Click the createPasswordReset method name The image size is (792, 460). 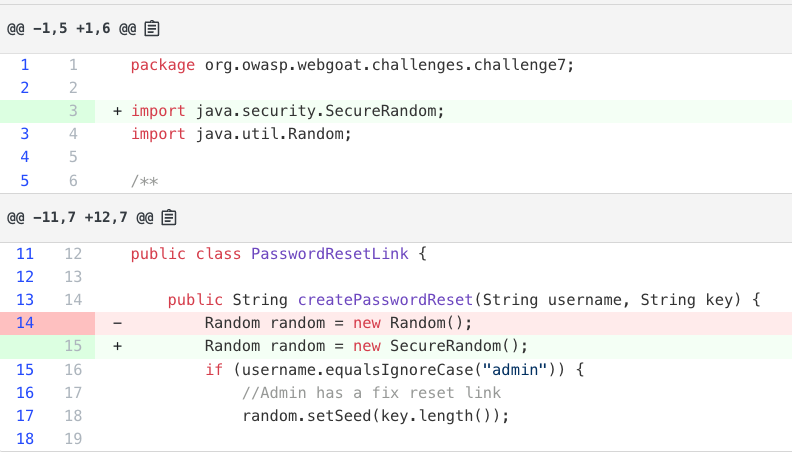click(x=385, y=300)
